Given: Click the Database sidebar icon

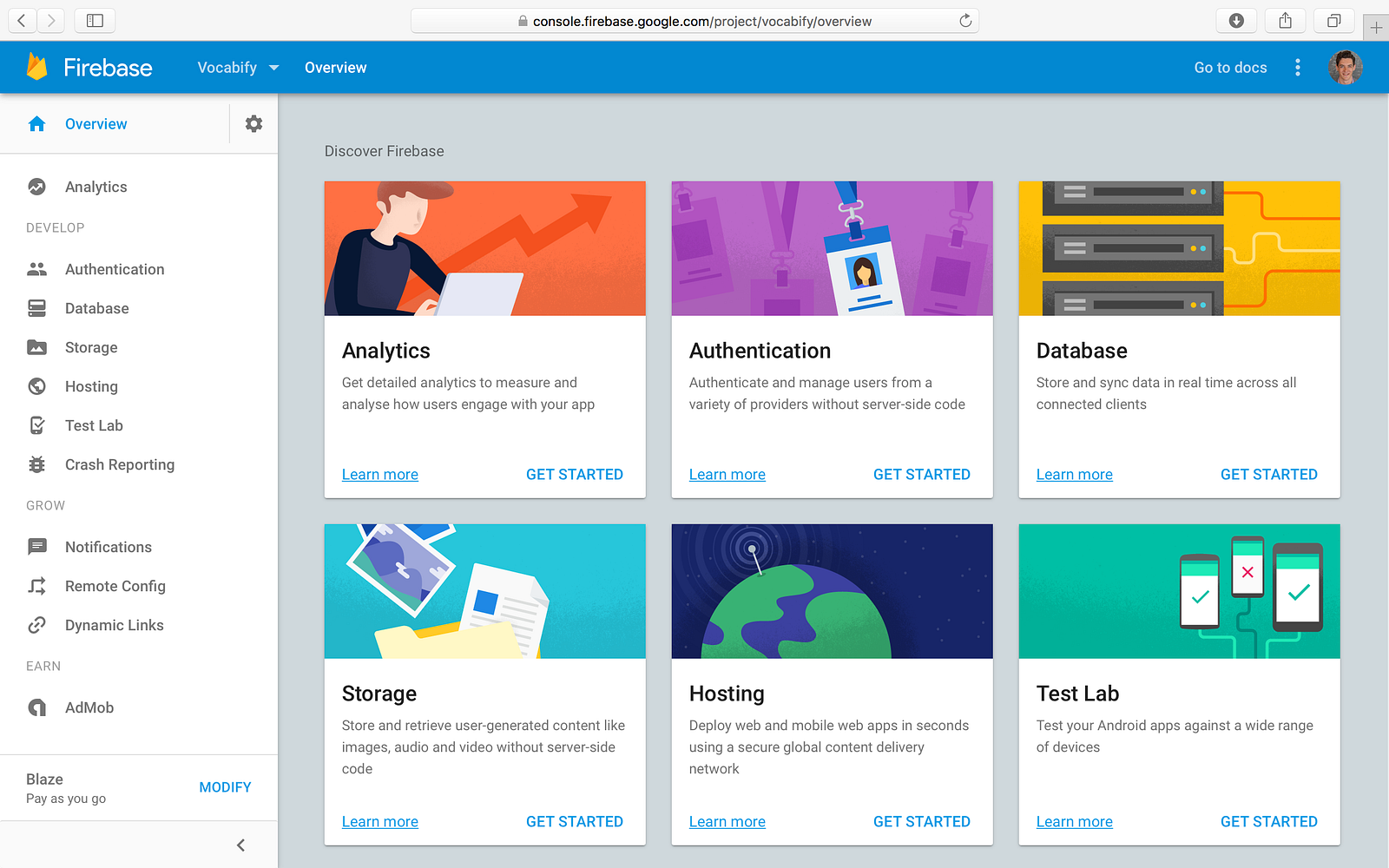Looking at the screenshot, I should (36, 308).
